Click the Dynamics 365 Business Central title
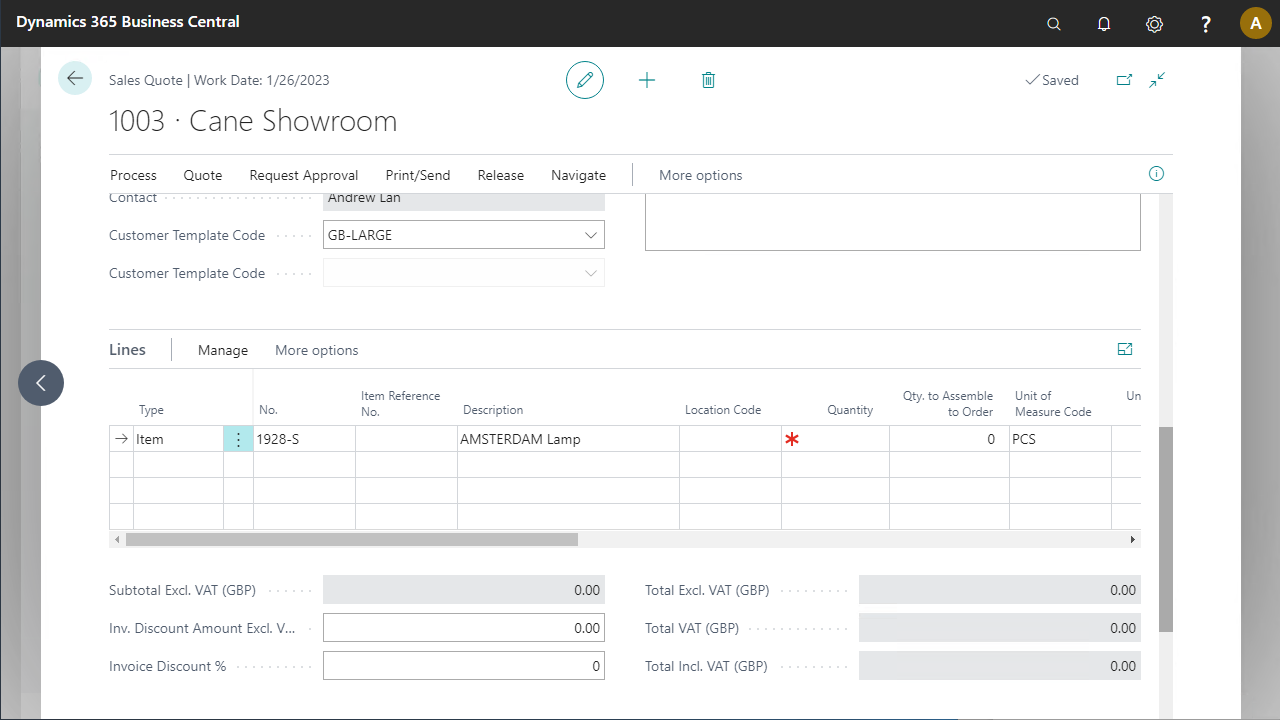This screenshot has width=1280, height=720. tap(128, 21)
